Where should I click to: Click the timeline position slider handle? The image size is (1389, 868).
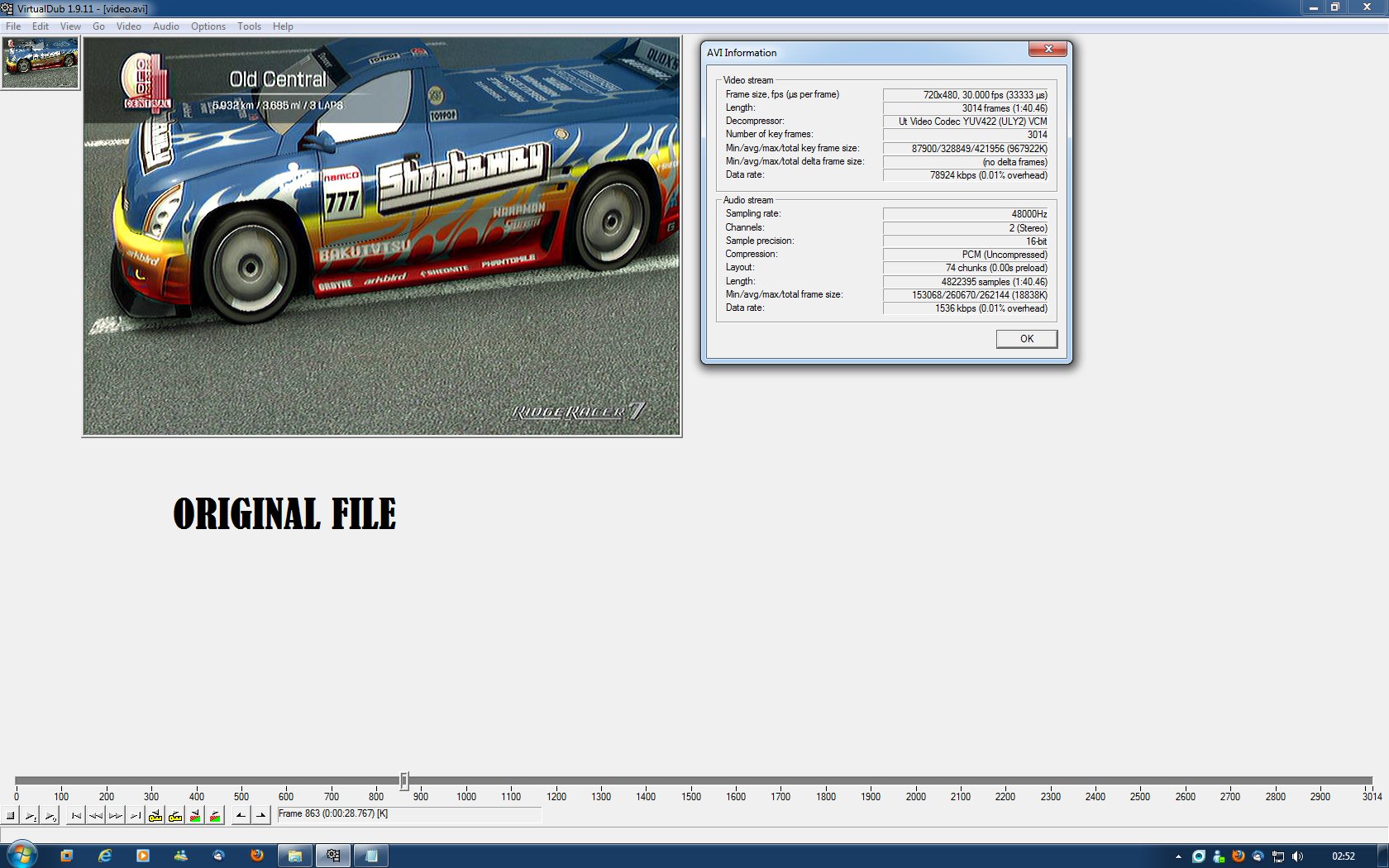coord(404,780)
